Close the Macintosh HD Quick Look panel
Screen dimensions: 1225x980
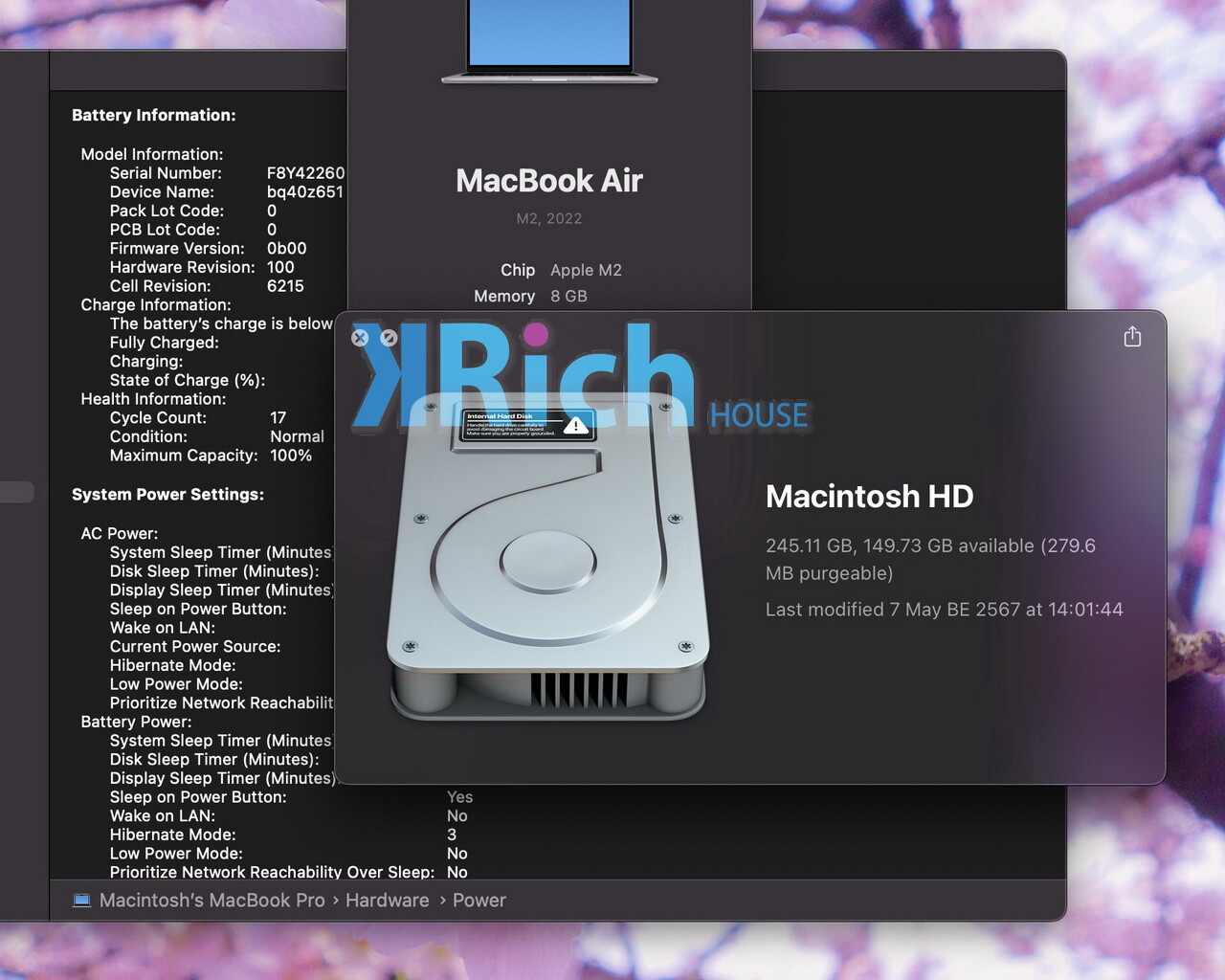(x=360, y=337)
